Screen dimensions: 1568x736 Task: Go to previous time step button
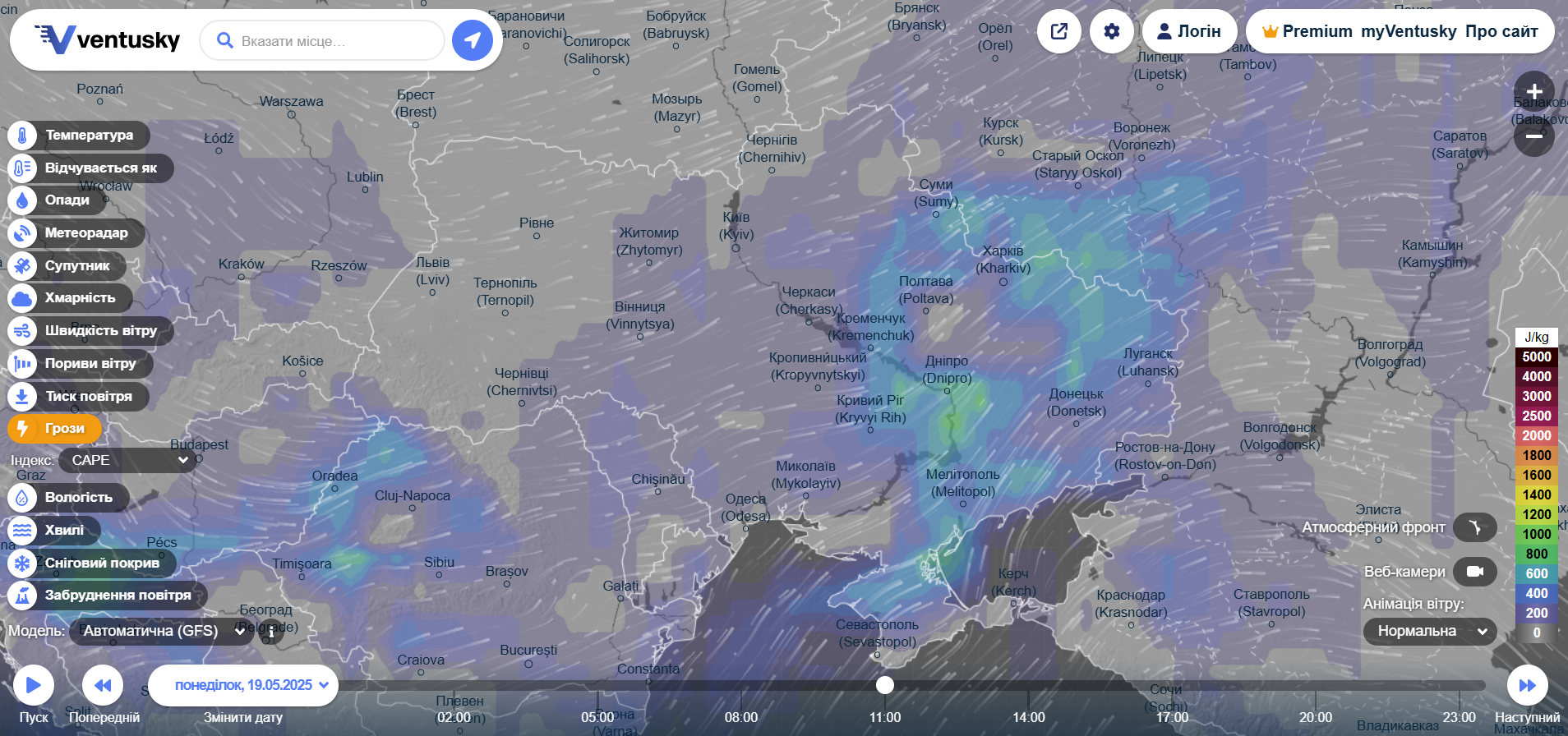103,685
